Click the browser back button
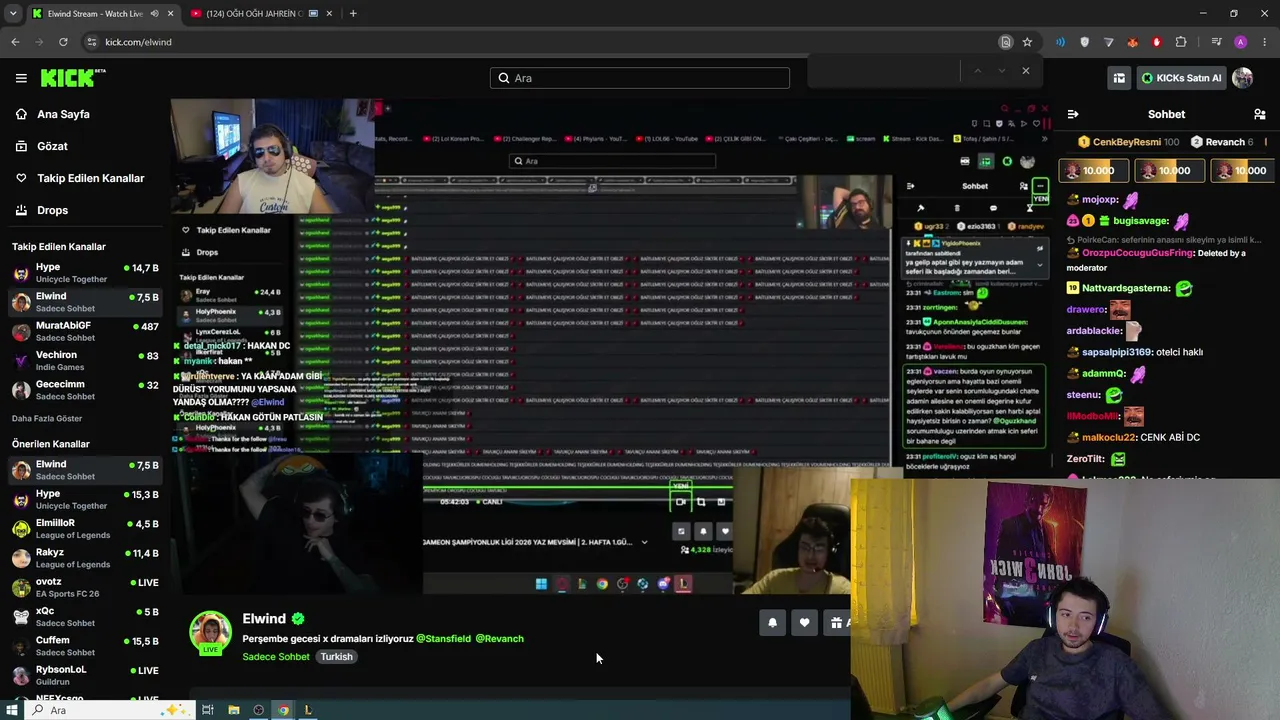The image size is (1280, 720). [x=15, y=42]
